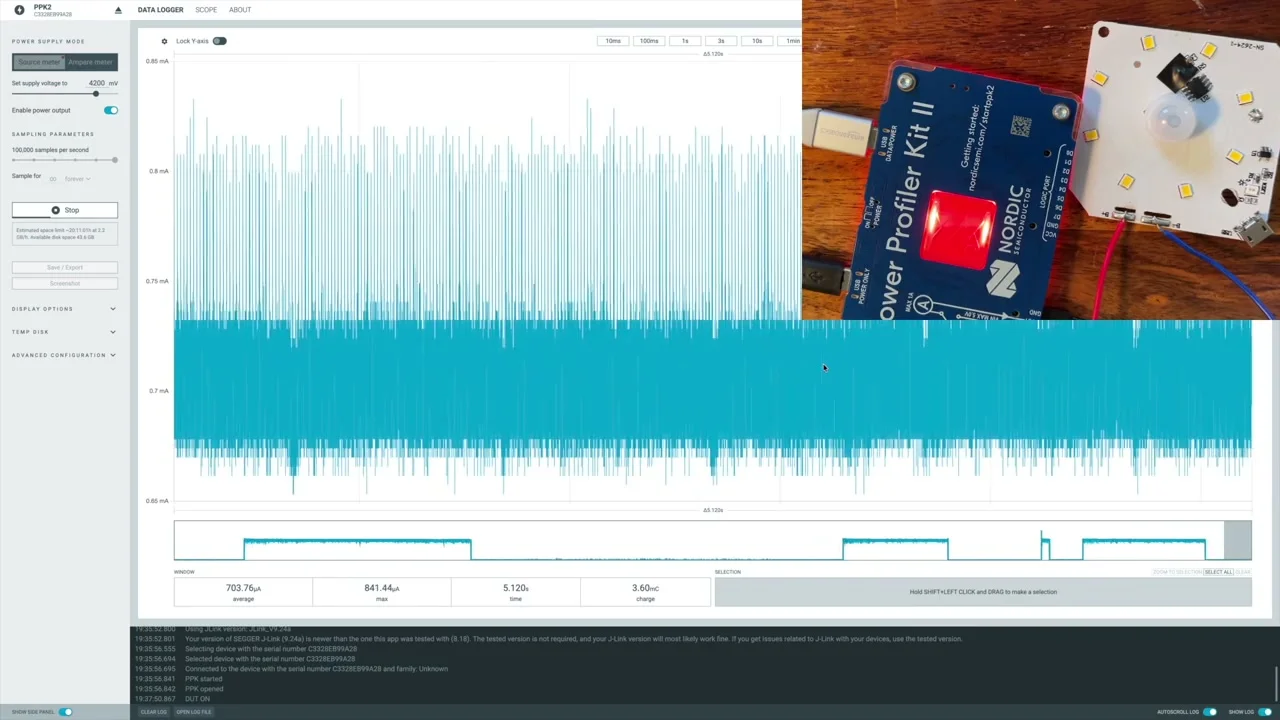
Task: Switch to the Data Logger tab
Action: point(160,10)
